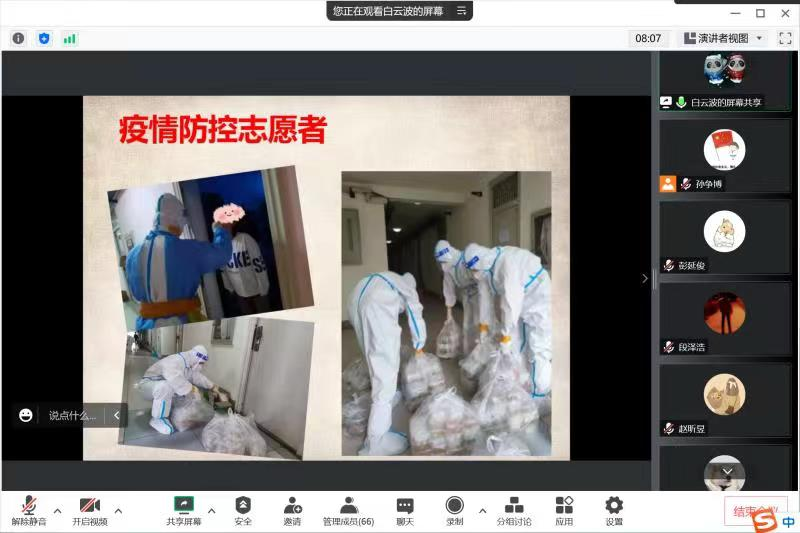Click the 说点什么 chat input

pyautogui.click(x=72, y=415)
